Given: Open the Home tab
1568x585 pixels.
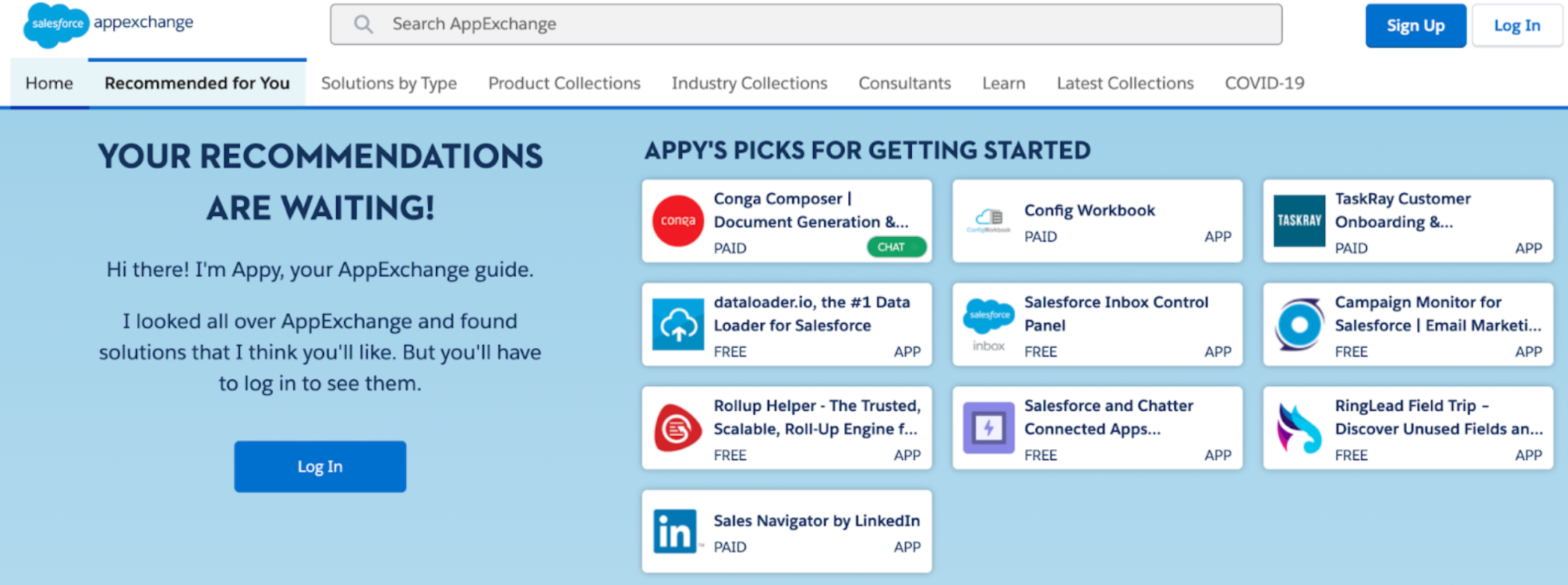Looking at the screenshot, I should (49, 83).
